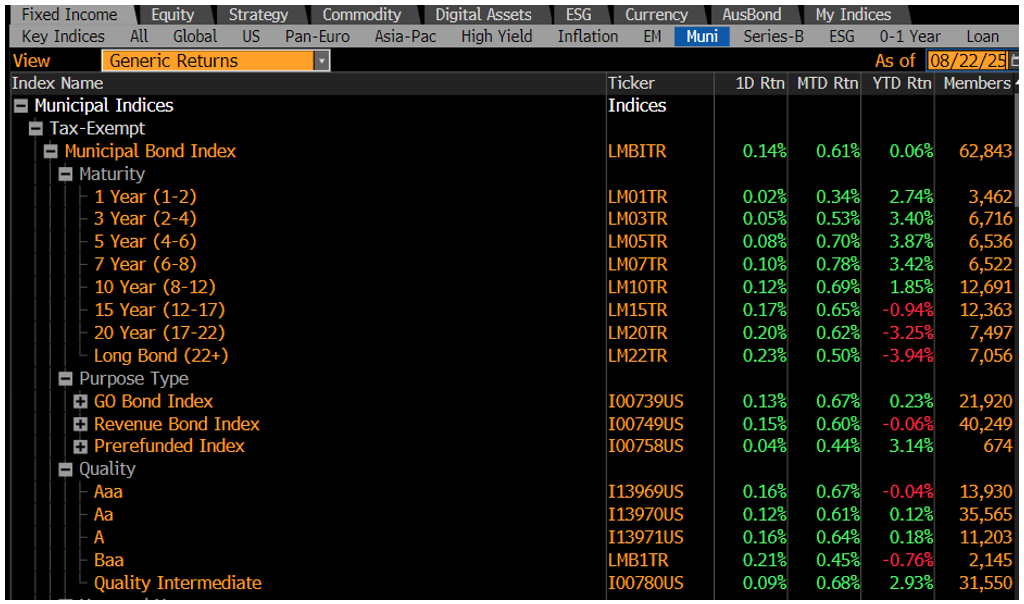Image resolution: width=1024 pixels, height=604 pixels.
Task: Click the Municipal Bond Index link
Action: tap(150, 151)
